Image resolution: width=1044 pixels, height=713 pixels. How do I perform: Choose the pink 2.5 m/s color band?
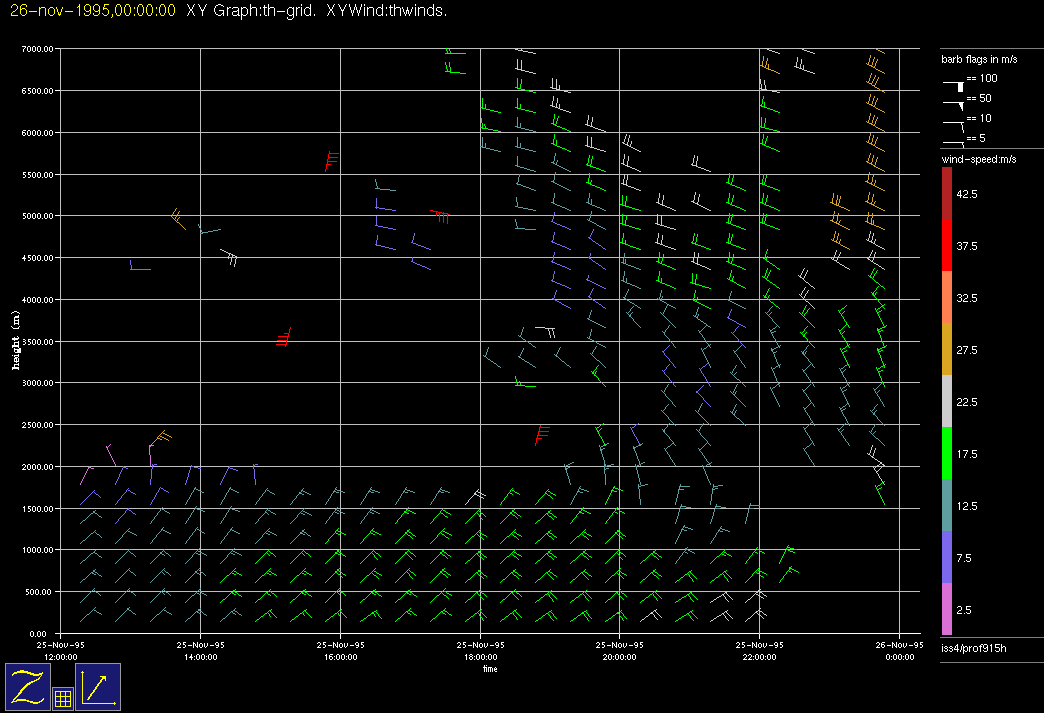click(946, 609)
